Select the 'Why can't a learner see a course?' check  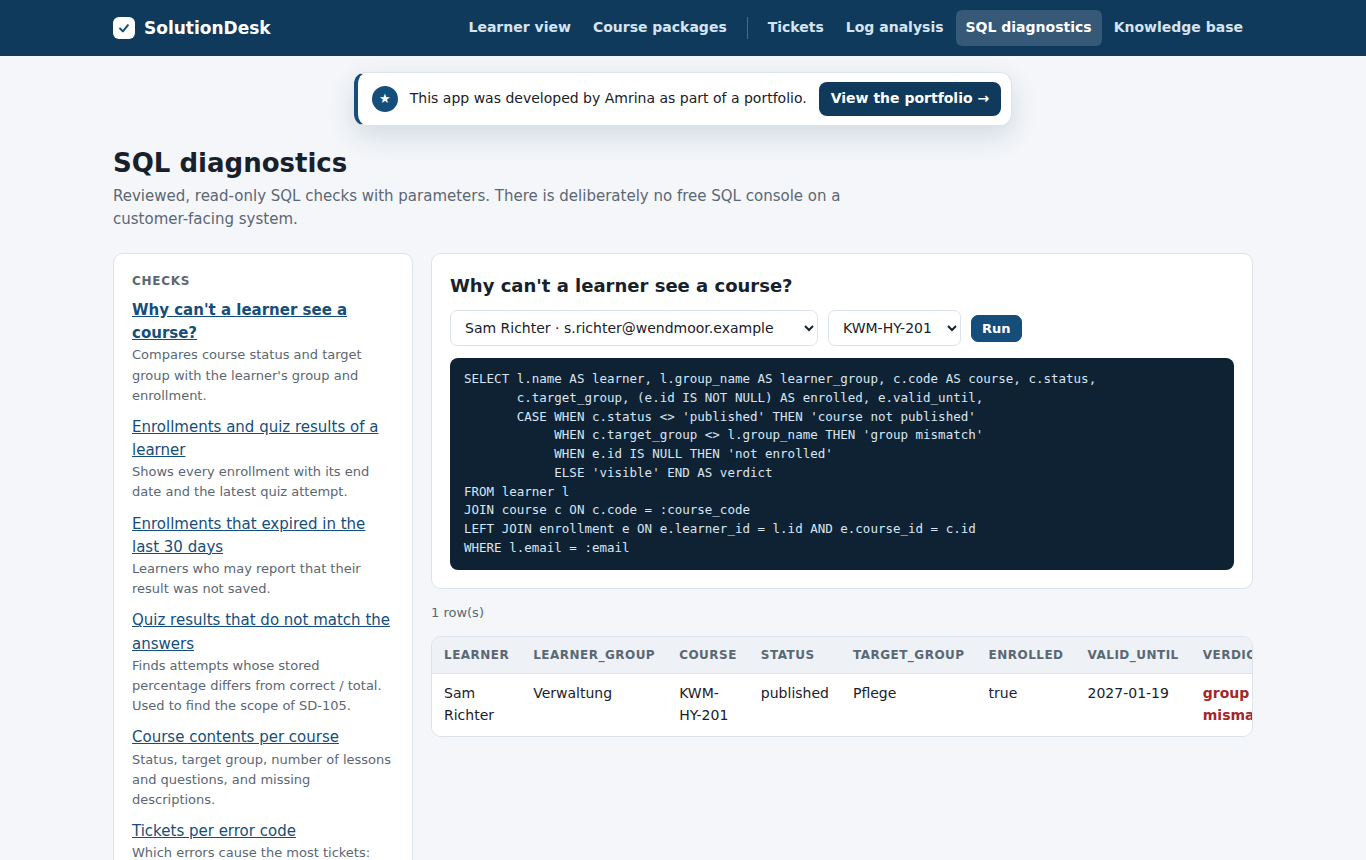point(240,321)
